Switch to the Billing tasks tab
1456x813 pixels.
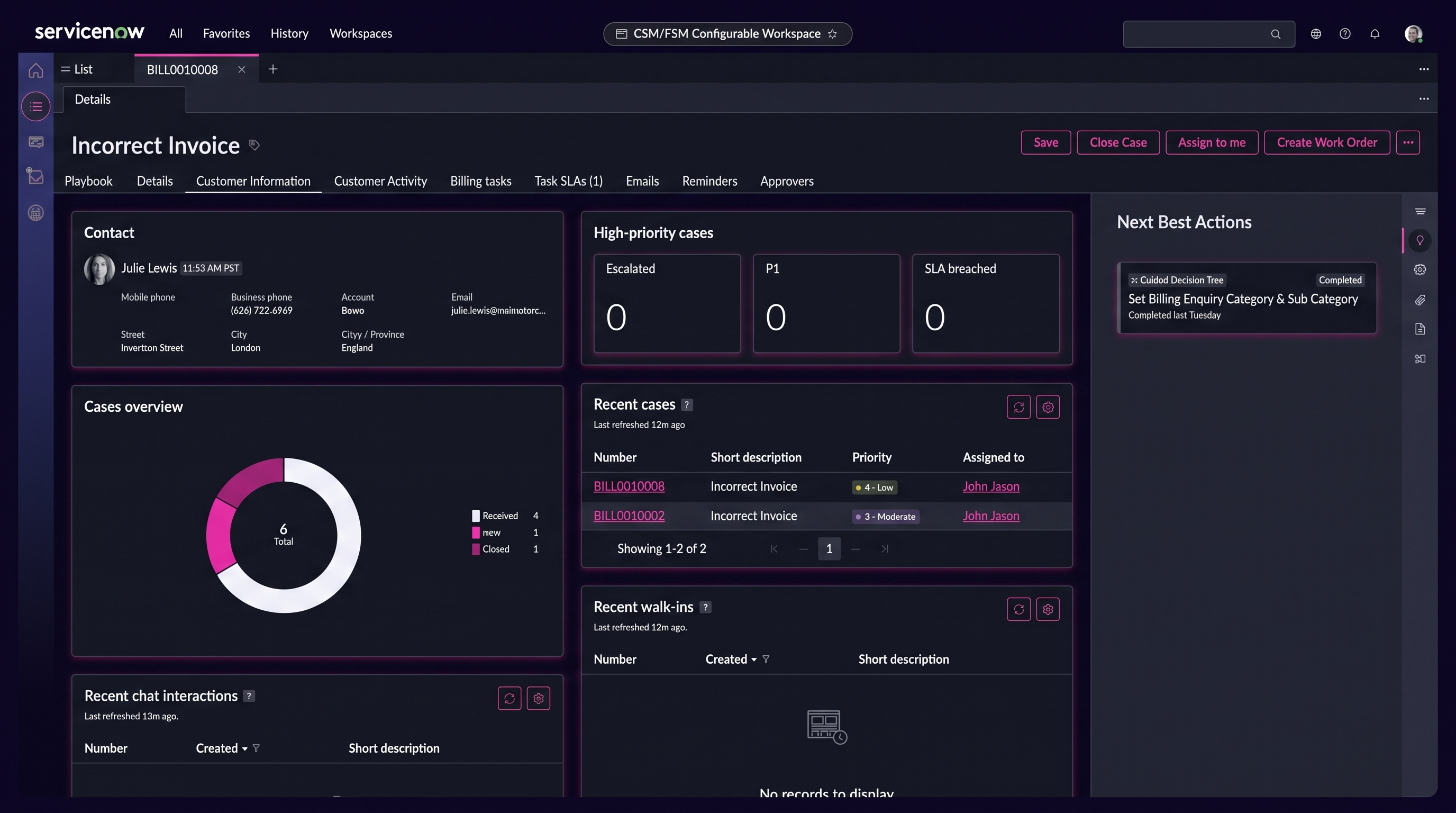coord(481,182)
